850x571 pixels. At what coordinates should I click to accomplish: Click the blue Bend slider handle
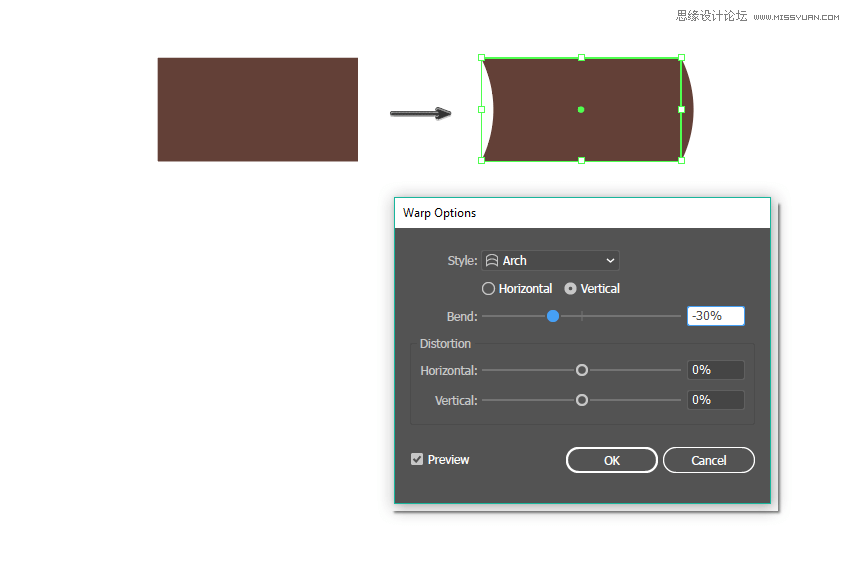tap(553, 316)
